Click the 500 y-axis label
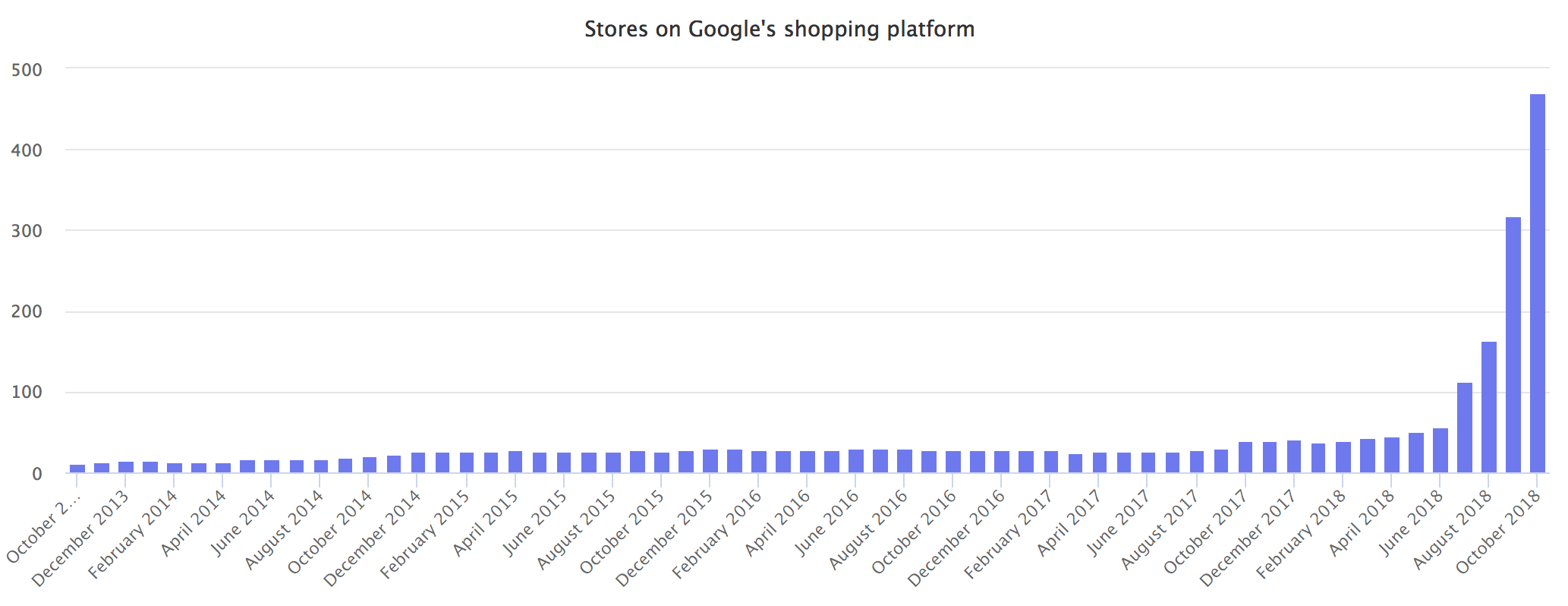The height and width of the screenshot is (606, 1568). click(27, 70)
